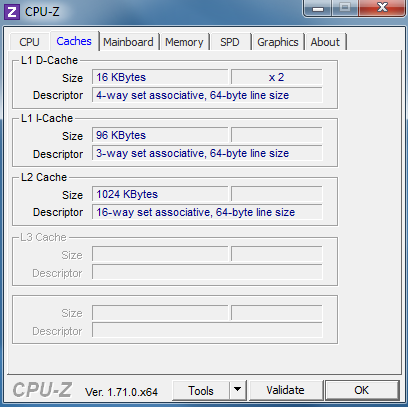Click the empty L3 Cache descriptor field
The height and width of the screenshot is (407, 408).
207,272
